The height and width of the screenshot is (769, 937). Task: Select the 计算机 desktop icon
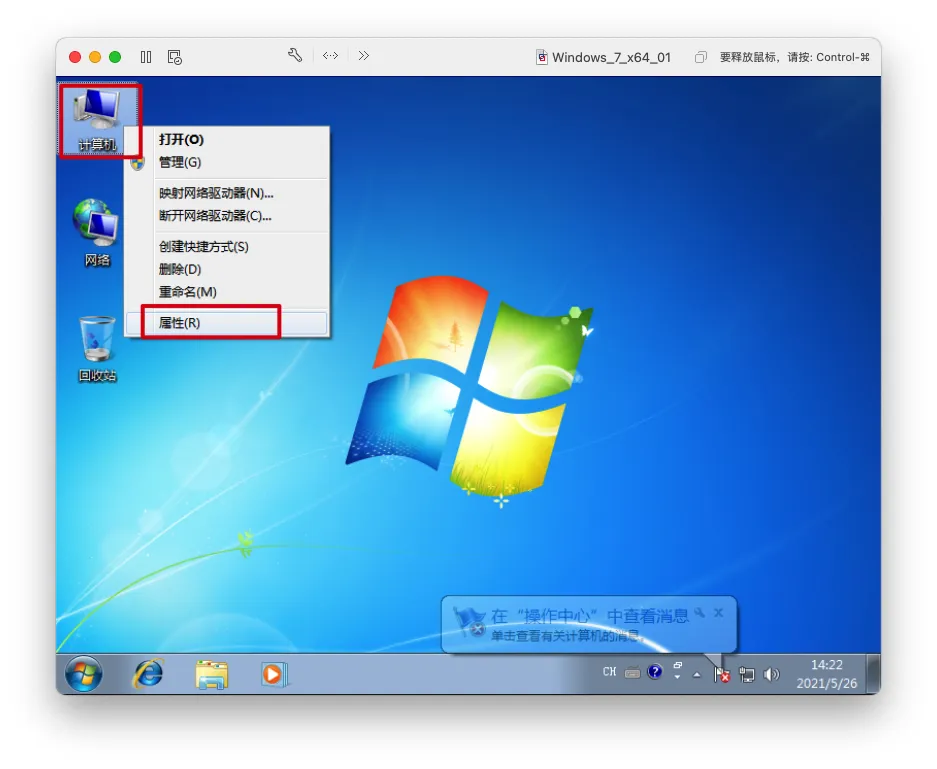[97, 120]
